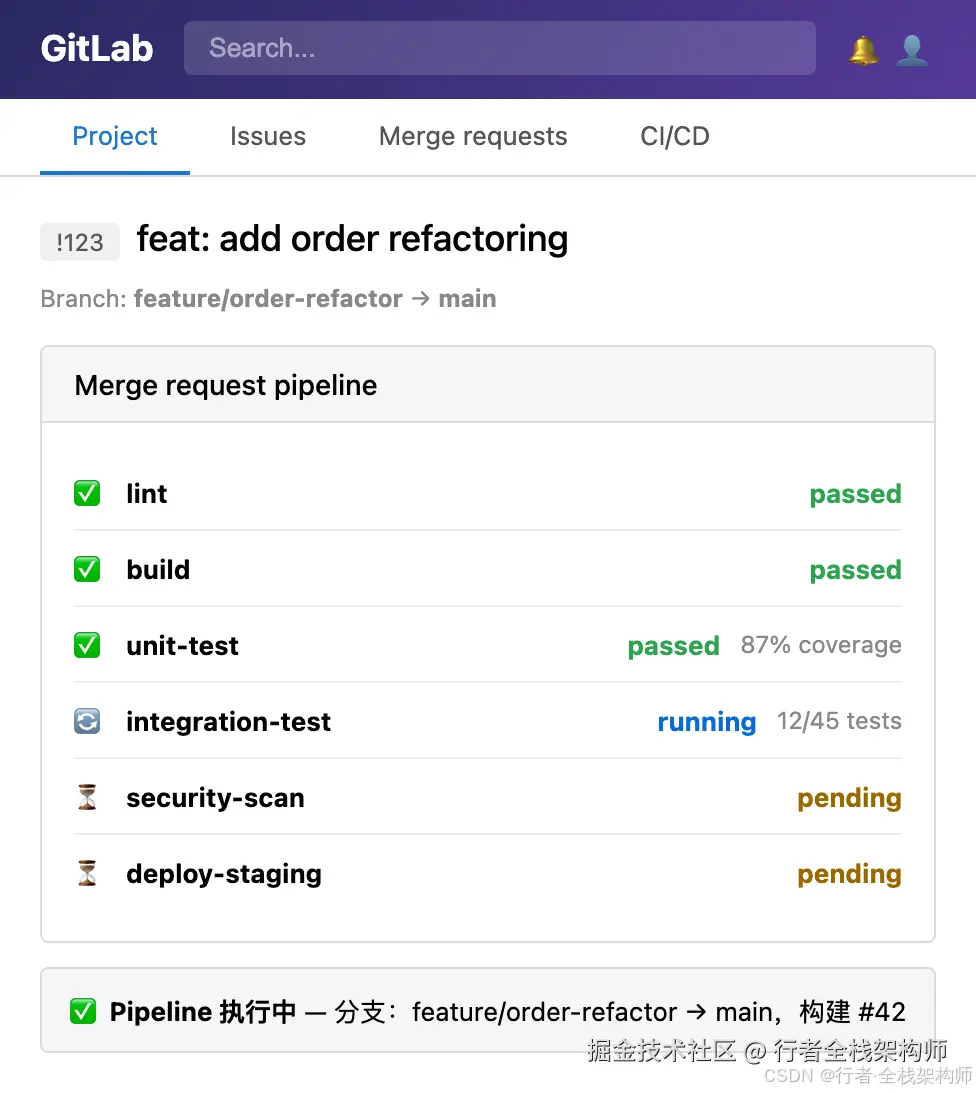Viewport: 976px width, 1093px height.
Task: Click the title feat: add order refactoring
Action: (x=352, y=239)
